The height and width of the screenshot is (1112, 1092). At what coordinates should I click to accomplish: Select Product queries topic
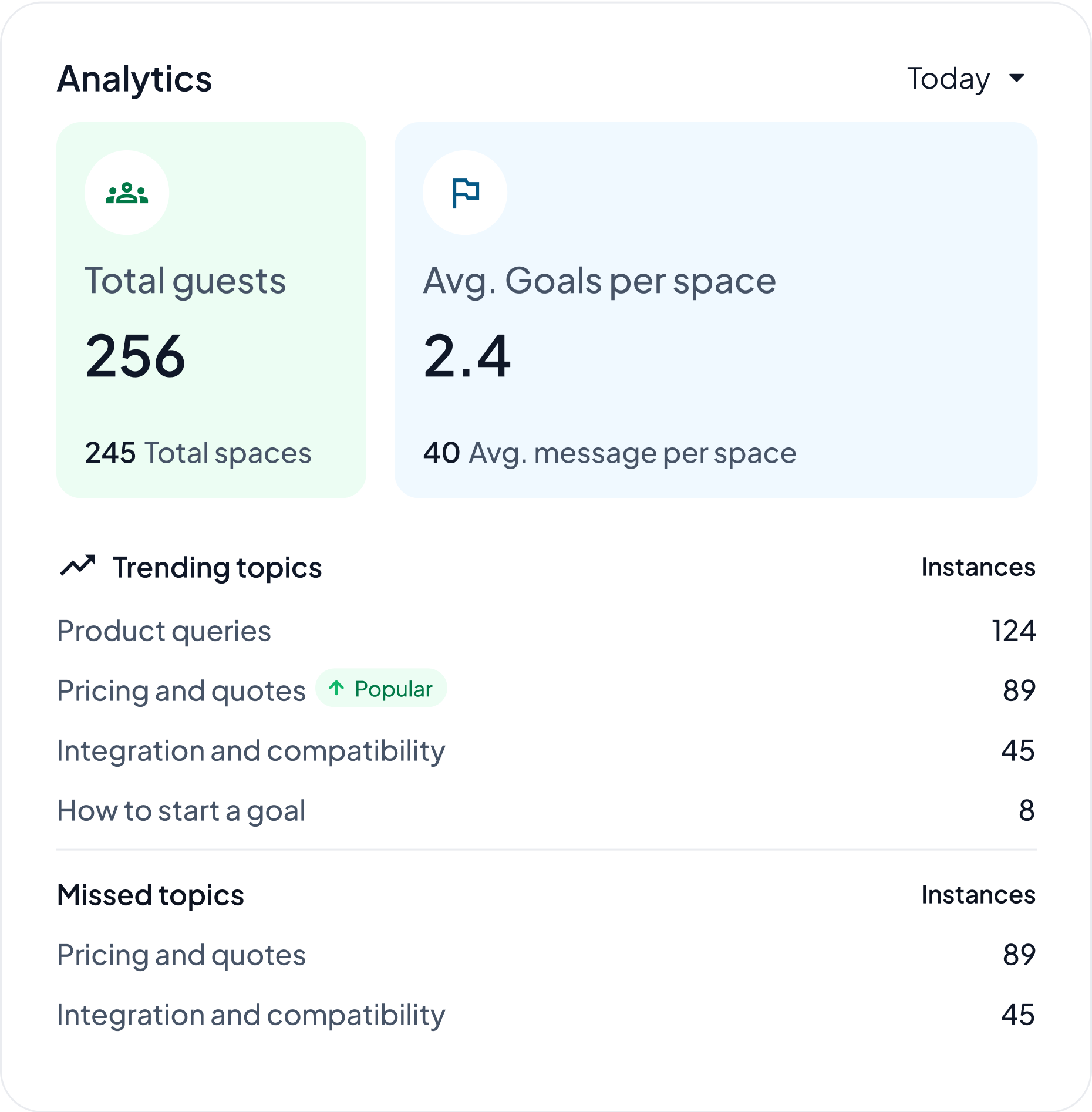point(163,631)
